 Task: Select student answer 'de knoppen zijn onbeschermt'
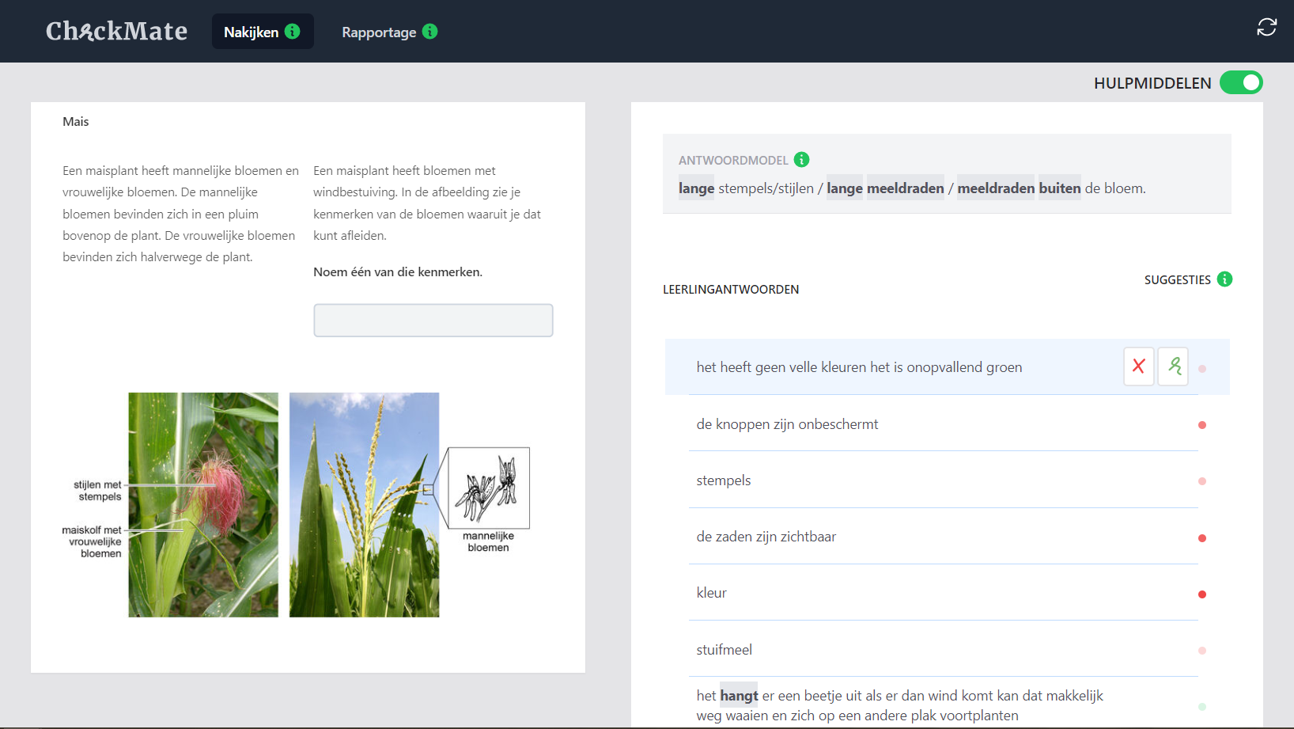click(787, 424)
